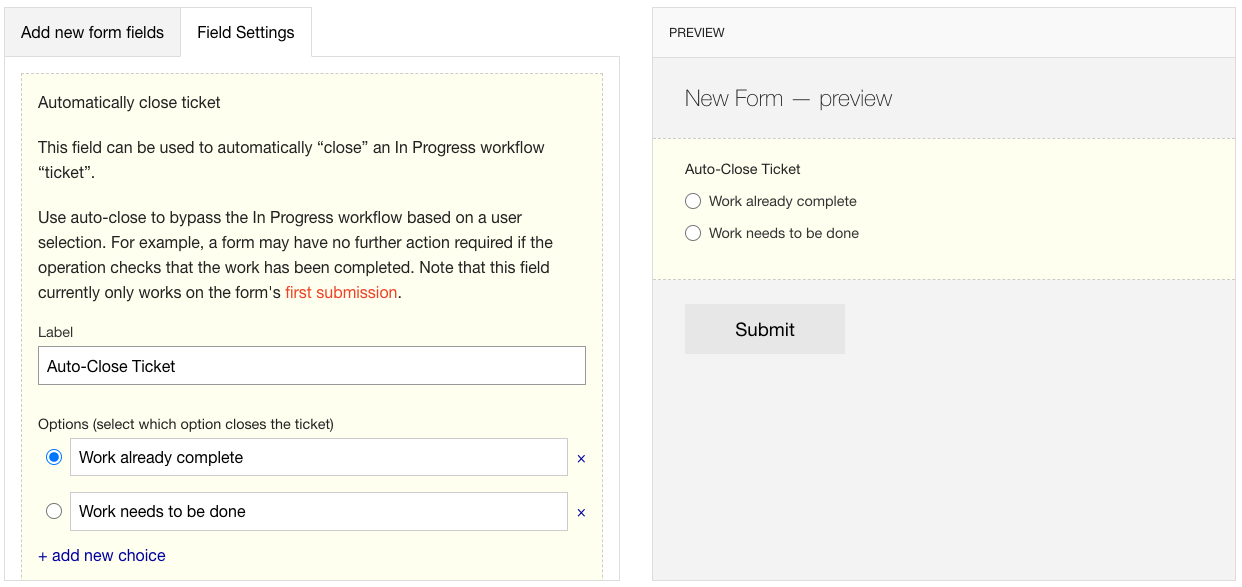1242x587 pixels.
Task: Edit the 'Work already complete' option text box
Action: tap(319, 457)
